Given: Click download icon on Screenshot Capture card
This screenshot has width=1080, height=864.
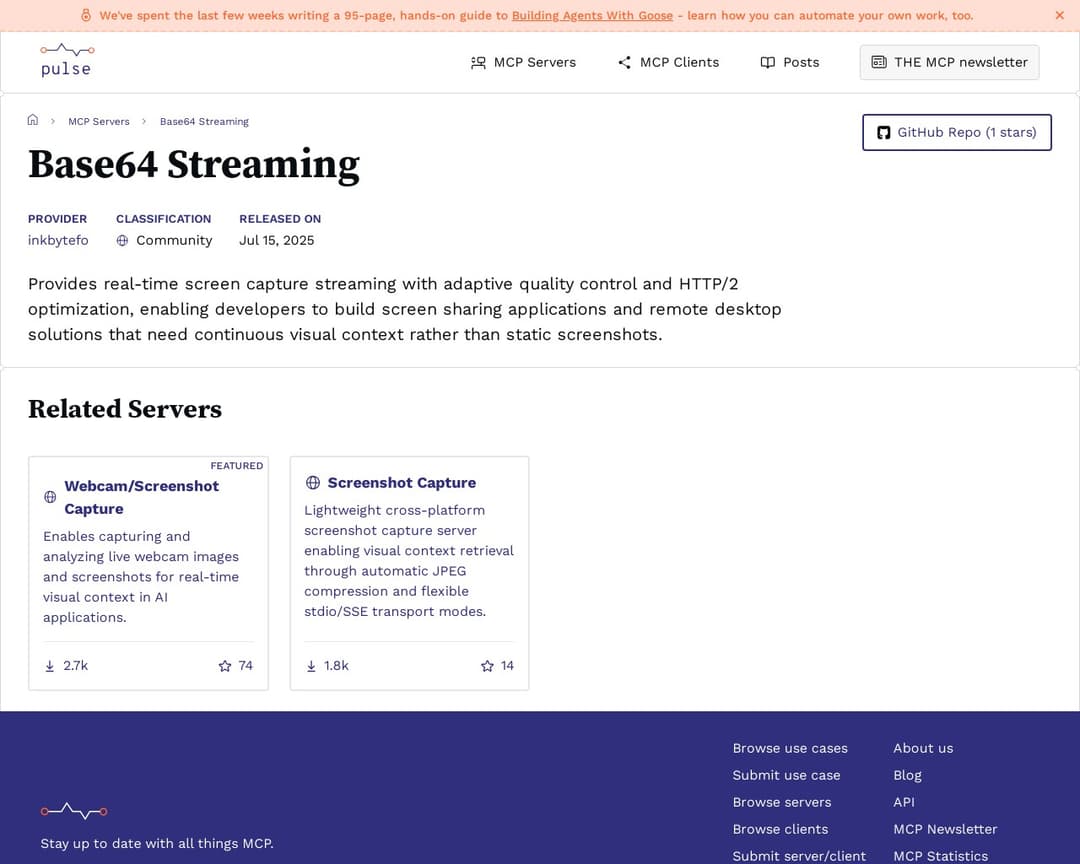Looking at the screenshot, I should tap(311, 666).
